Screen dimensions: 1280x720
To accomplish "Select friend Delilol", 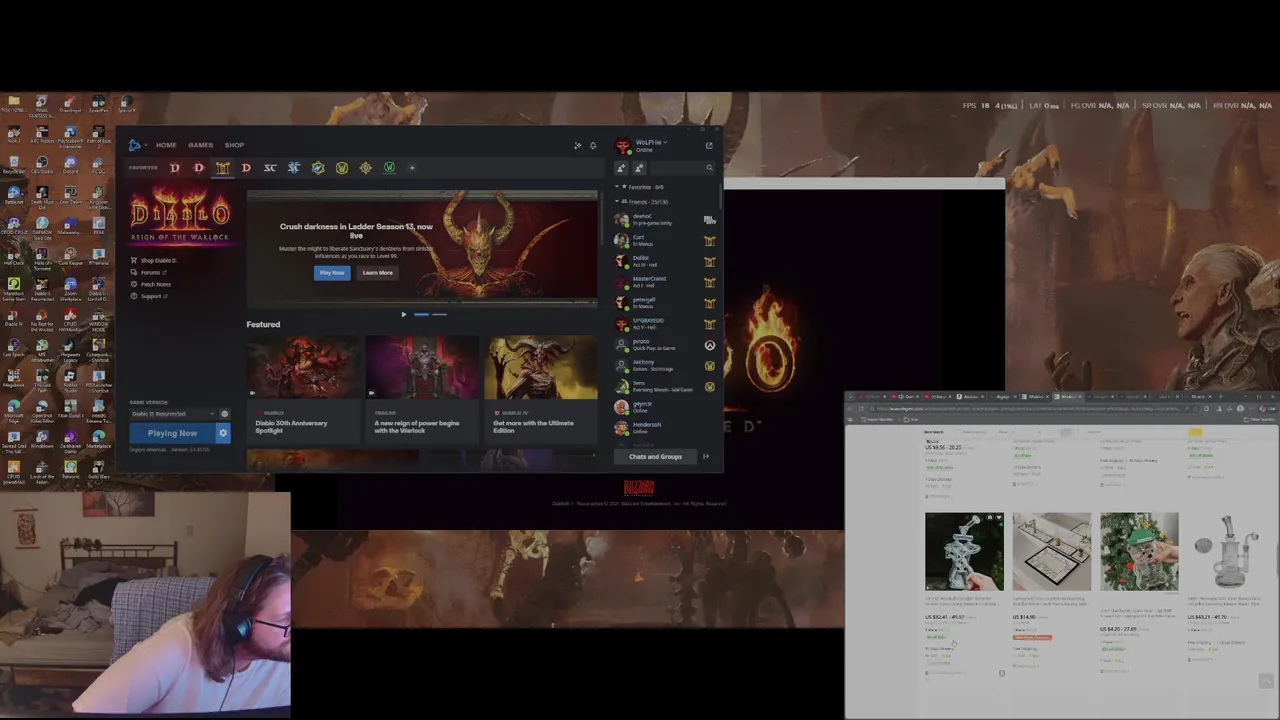I will (665, 262).
